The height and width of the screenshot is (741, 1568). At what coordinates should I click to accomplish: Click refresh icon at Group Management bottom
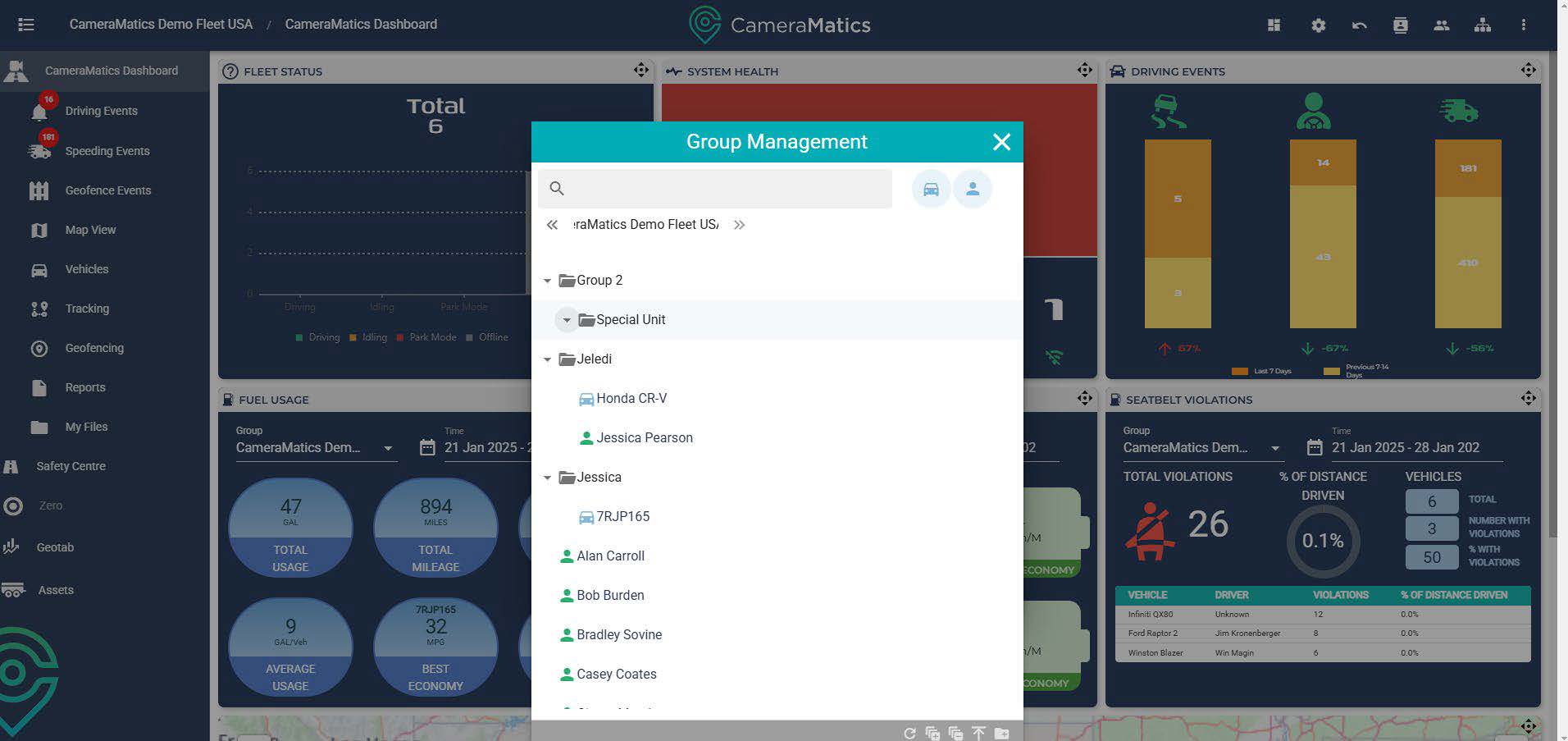909,733
